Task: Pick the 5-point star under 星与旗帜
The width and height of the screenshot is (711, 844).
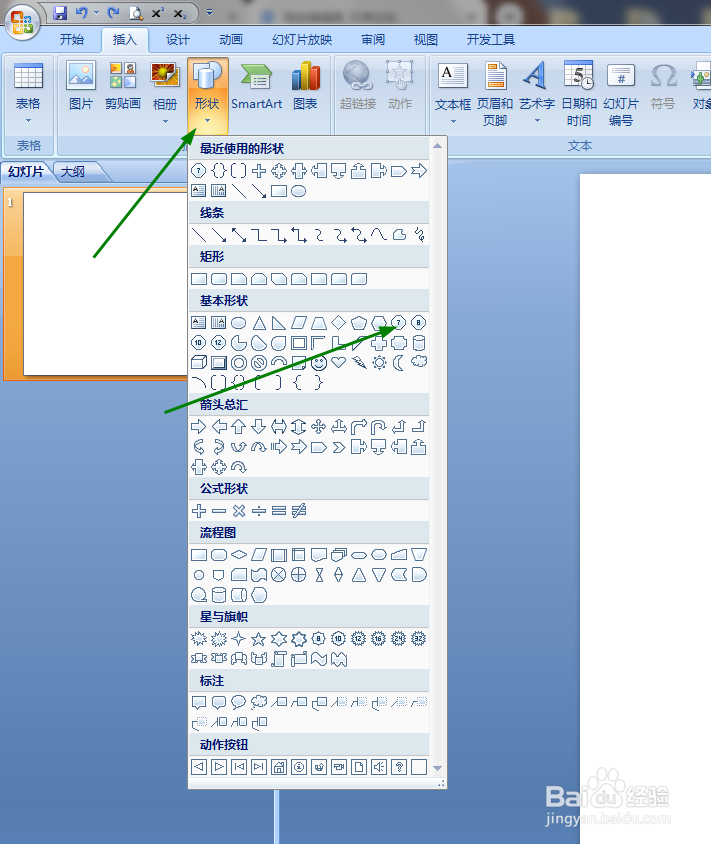Action: pyautogui.click(x=259, y=639)
